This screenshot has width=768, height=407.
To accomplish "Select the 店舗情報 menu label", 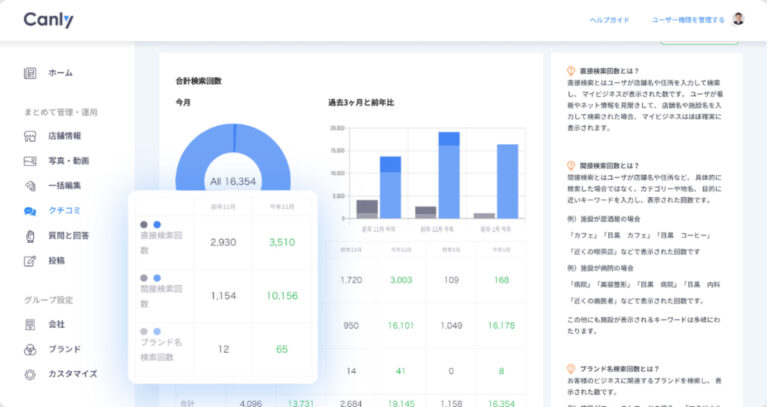I will tap(65, 136).
